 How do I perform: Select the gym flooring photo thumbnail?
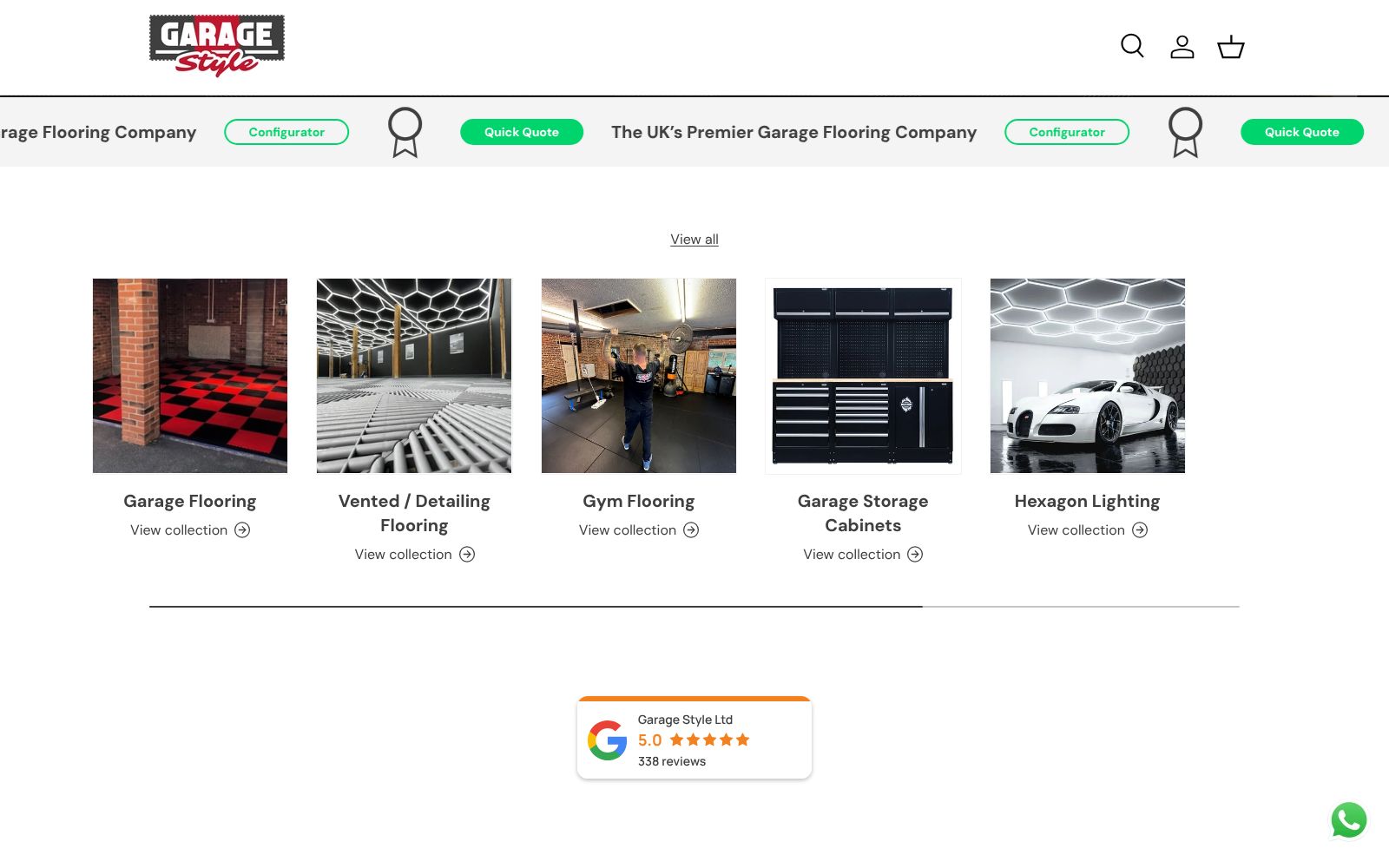639,376
